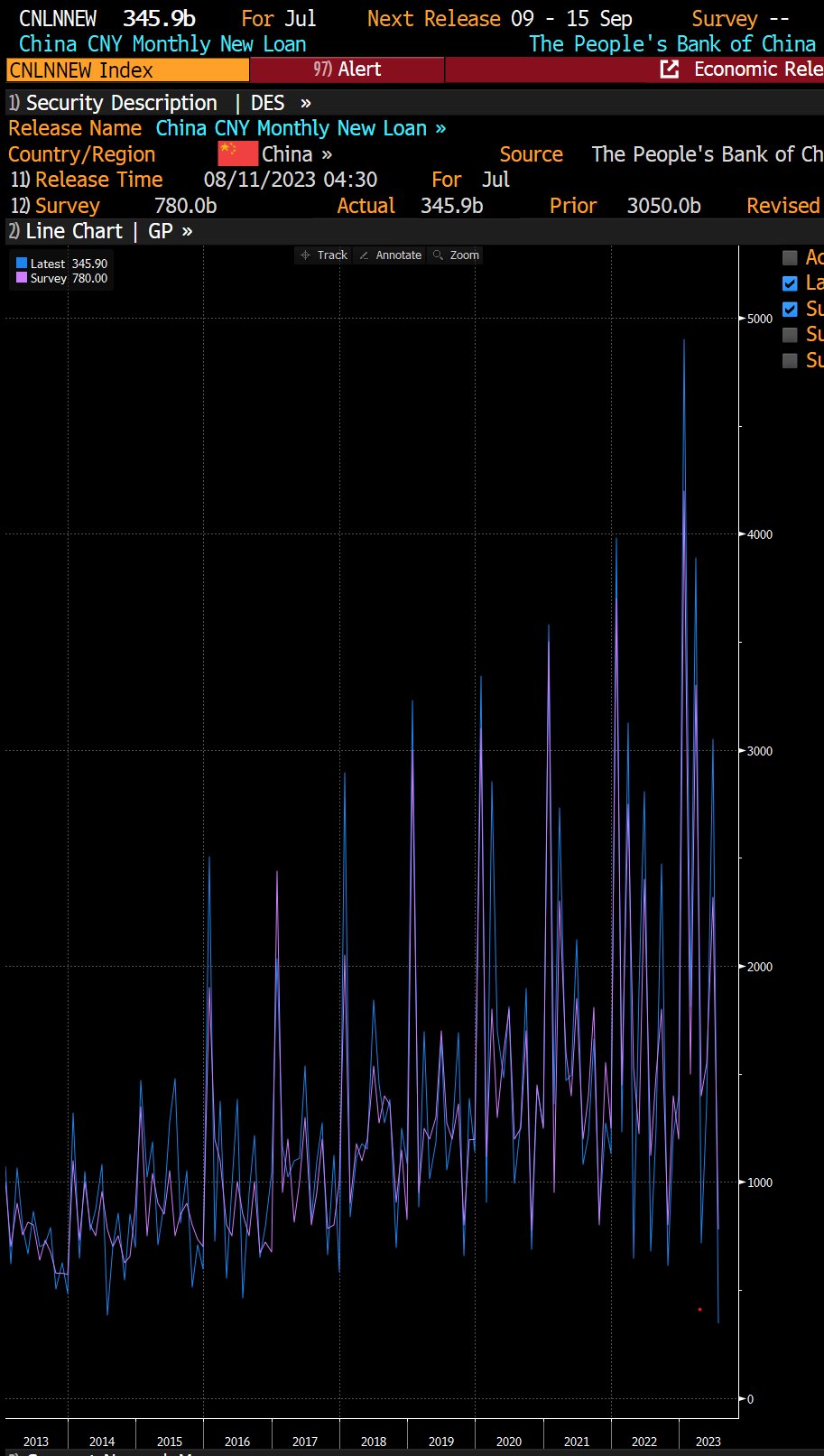Click the Track crosshair tool on chart

pyautogui.click(x=323, y=255)
